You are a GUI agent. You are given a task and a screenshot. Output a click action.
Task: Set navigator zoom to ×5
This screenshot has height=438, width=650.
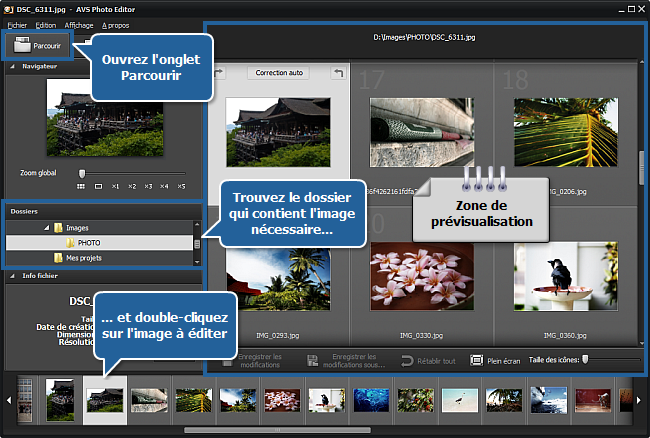click(181, 186)
